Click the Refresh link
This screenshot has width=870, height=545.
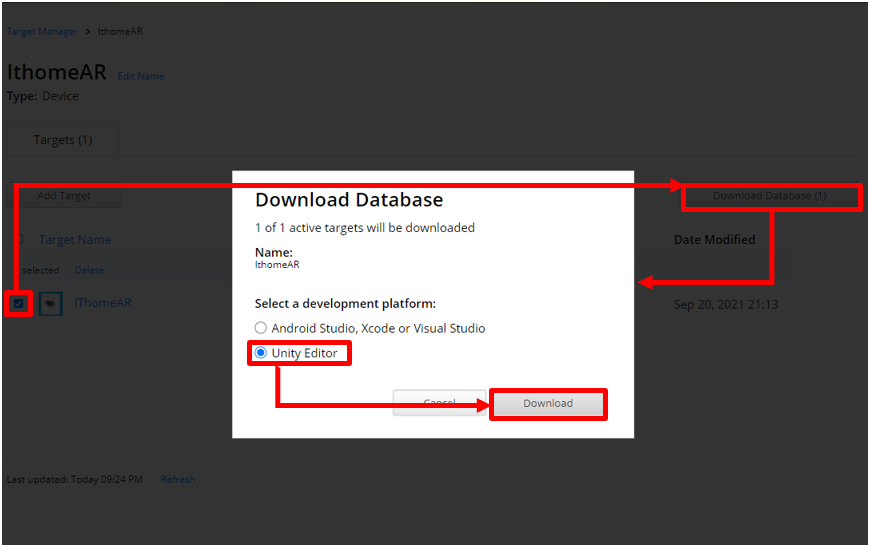[178, 479]
